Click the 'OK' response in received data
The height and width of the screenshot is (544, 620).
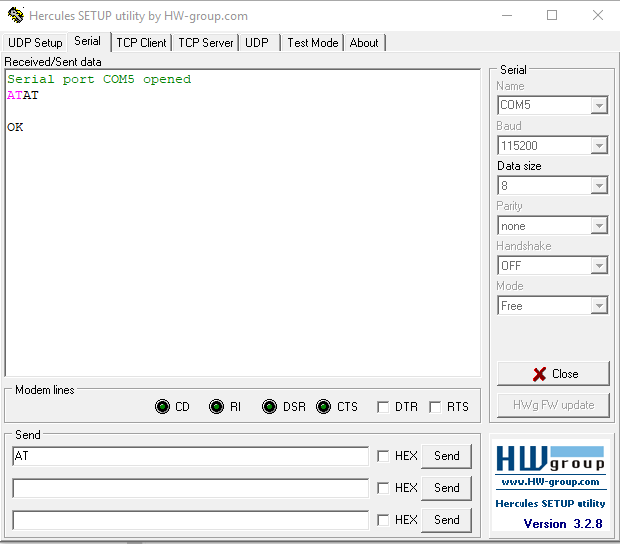pyautogui.click(x=15, y=127)
